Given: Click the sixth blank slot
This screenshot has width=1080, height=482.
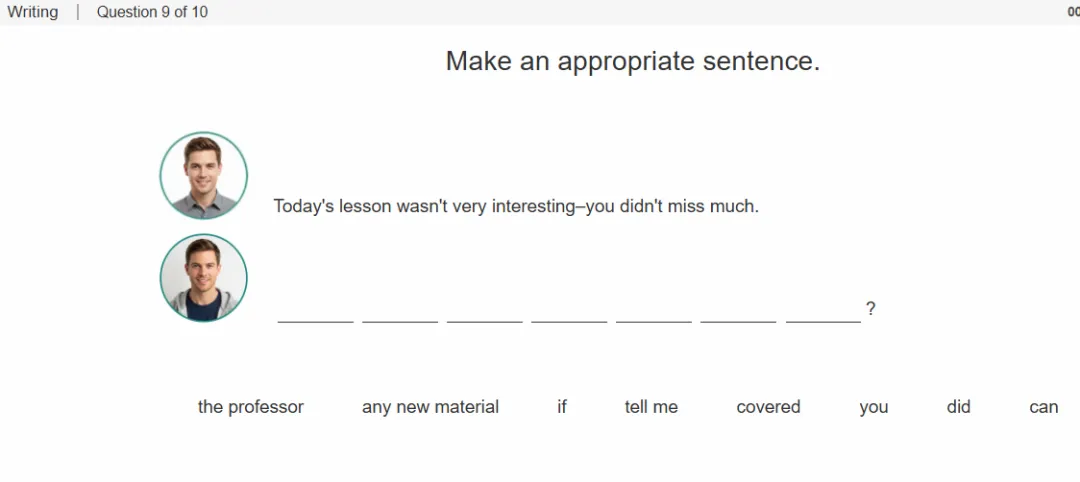Looking at the screenshot, I should coord(738,311).
